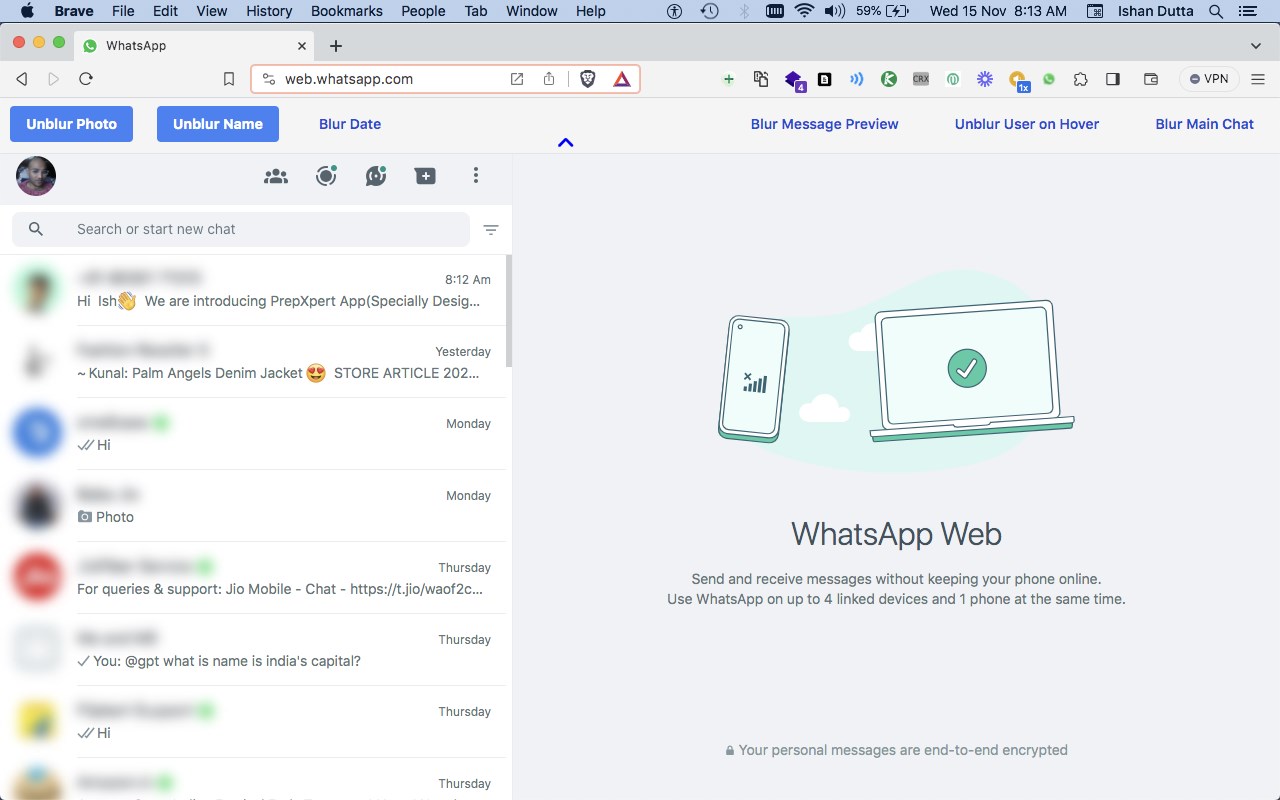
Task: Open the File menu
Action: [123, 11]
